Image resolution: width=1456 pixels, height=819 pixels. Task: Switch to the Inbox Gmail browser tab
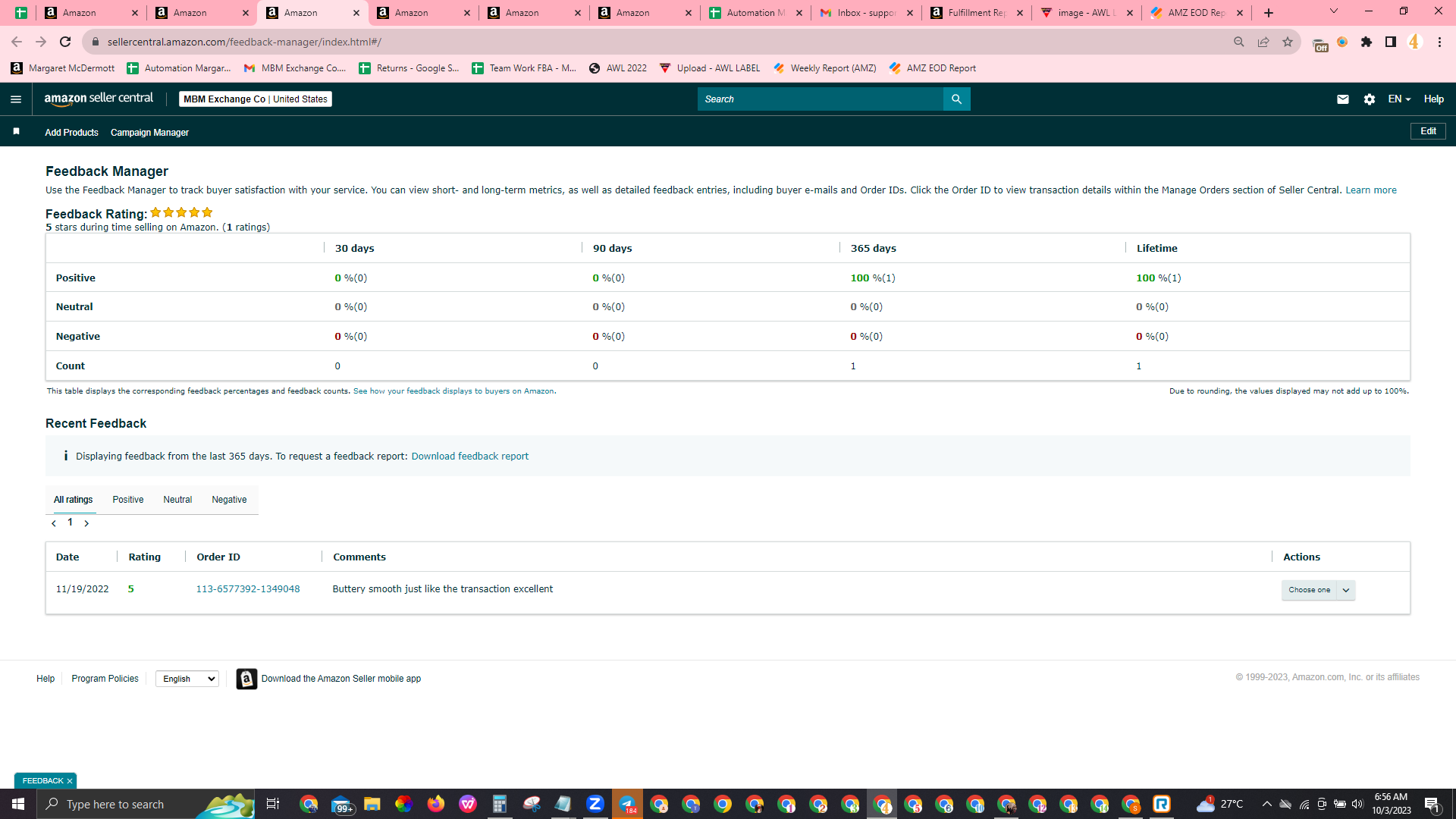(x=865, y=13)
